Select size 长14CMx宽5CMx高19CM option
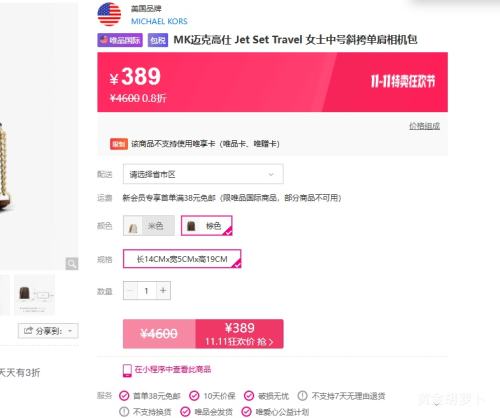This screenshot has width=500, height=418. click(x=182, y=259)
